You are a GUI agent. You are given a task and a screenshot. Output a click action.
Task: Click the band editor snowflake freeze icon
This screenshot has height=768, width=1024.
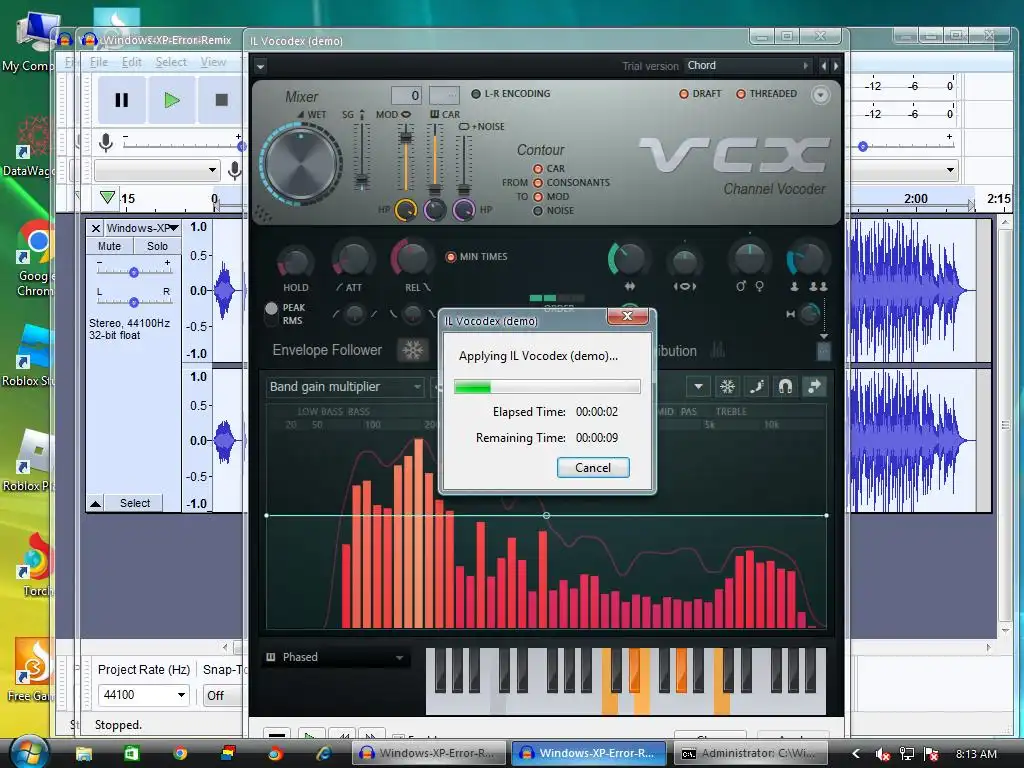point(727,387)
